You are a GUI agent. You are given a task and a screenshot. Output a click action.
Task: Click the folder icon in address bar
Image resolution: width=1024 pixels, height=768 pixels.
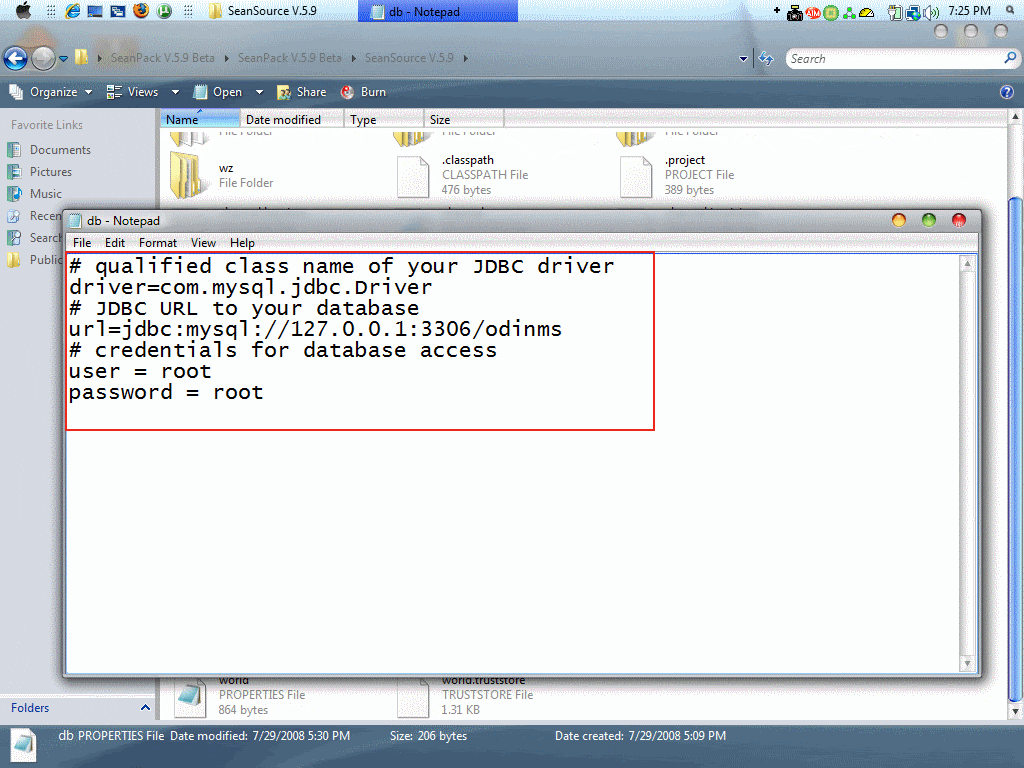[81, 57]
